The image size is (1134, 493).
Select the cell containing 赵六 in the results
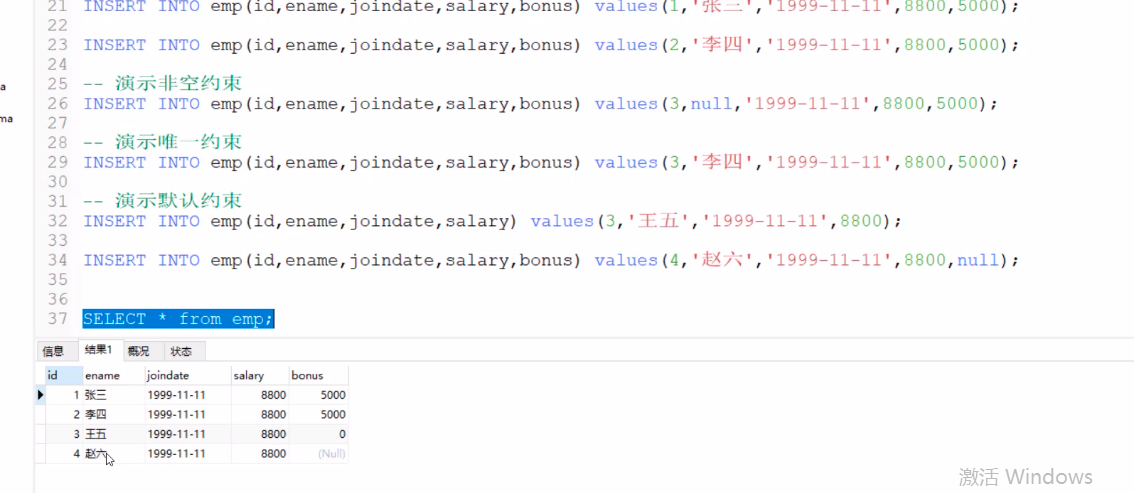[x=114, y=453]
